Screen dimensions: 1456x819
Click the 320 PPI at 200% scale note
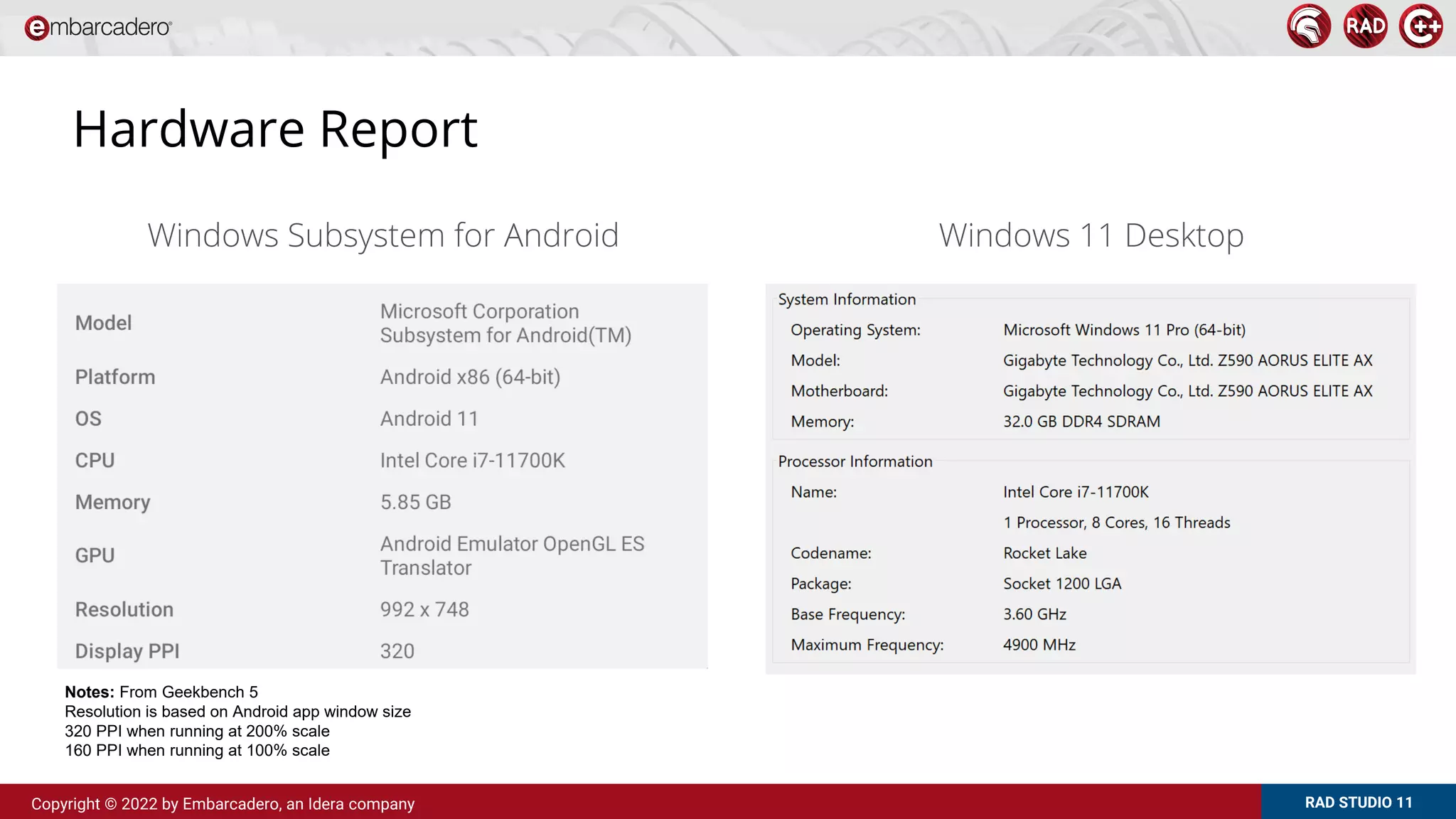[x=197, y=731]
